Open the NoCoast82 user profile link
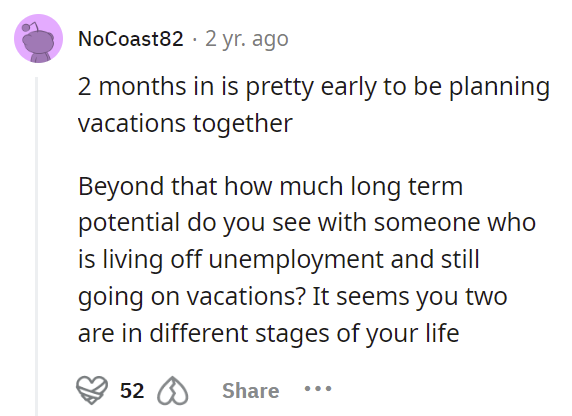Viewport: 572px width, 416px height. click(x=131, y=38)
